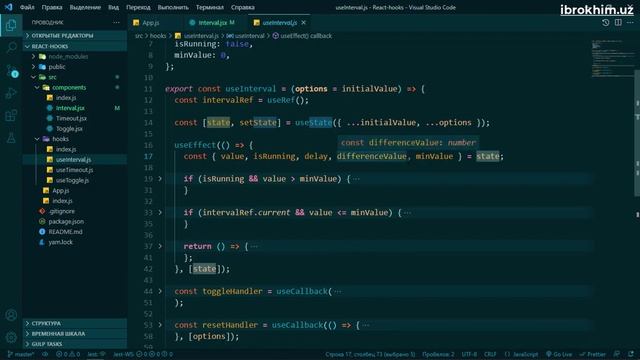Image resolution: width=640 pixels, height=360 pixels.
Task: Click the master branch indicator in status bar
Action: pos(20,354)
